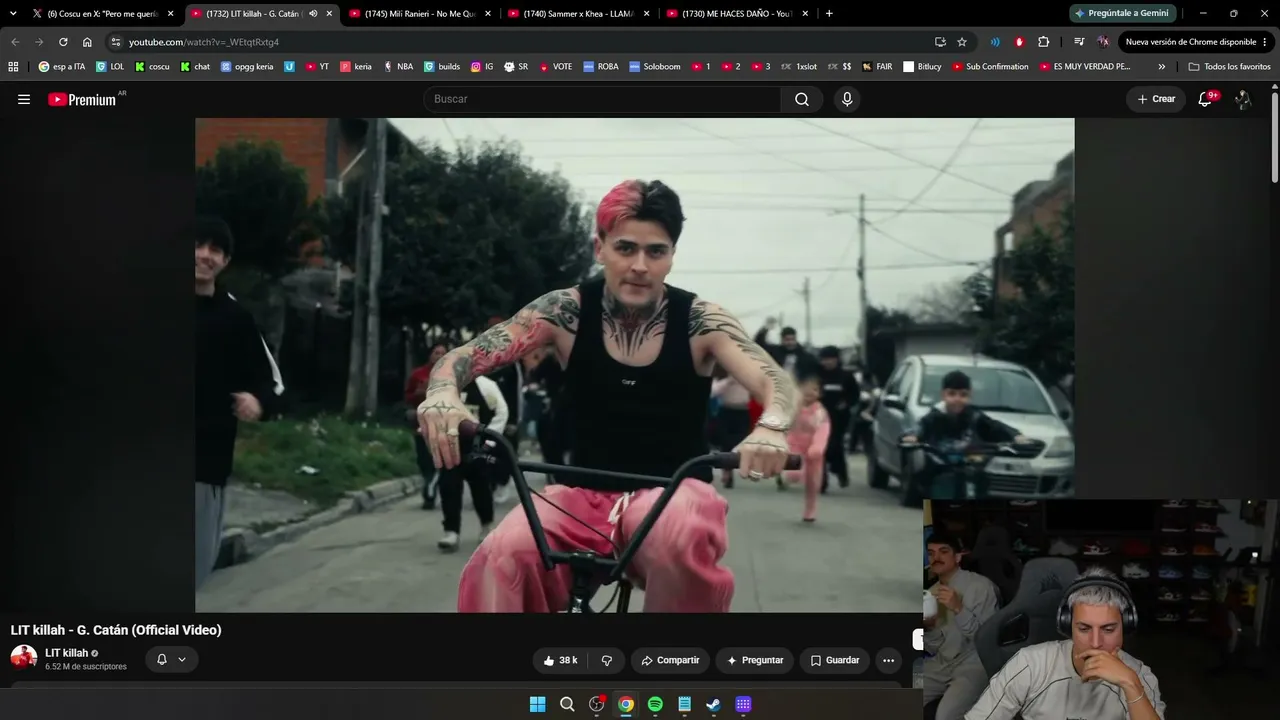The height and width of the screenshot is (720, 1280).
Task: Start voice search with the microphone icon
Action: 847,99
